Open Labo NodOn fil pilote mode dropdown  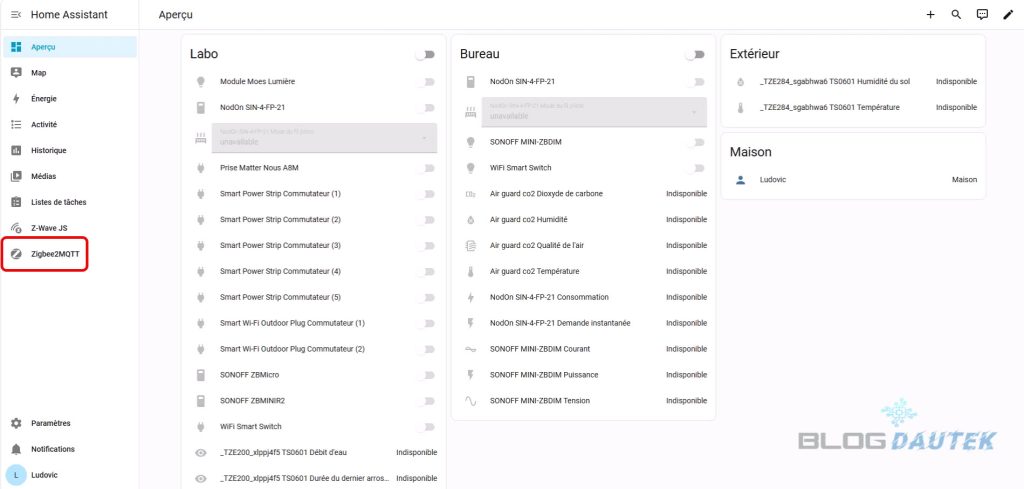point(324,138)
